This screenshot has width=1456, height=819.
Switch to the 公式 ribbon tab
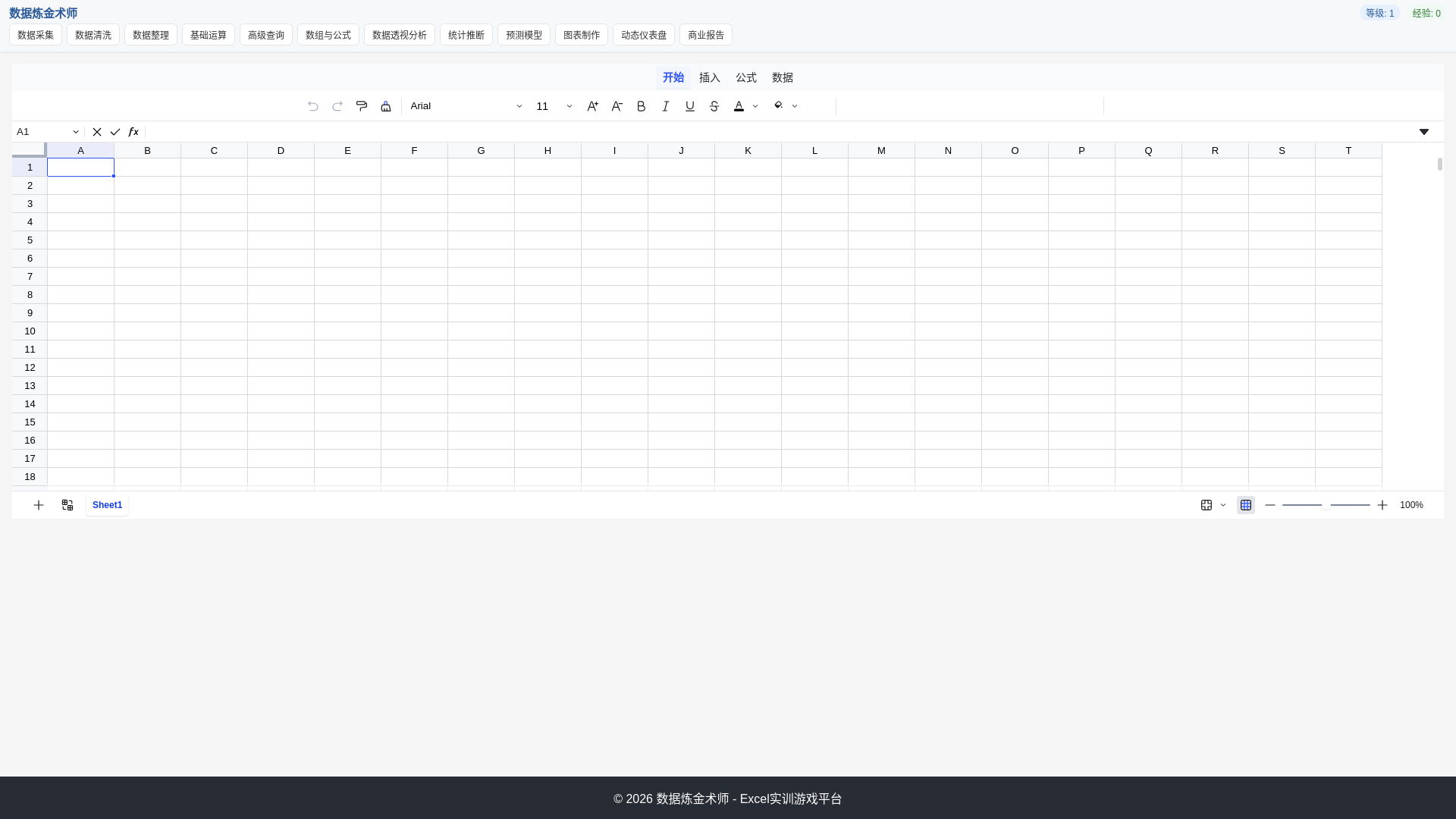pos(746,77)
